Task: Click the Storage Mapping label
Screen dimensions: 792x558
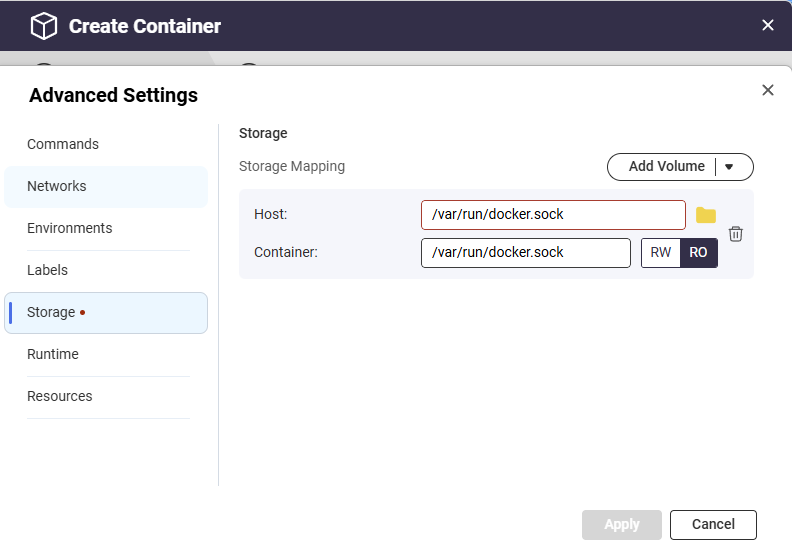Action: 292,166
